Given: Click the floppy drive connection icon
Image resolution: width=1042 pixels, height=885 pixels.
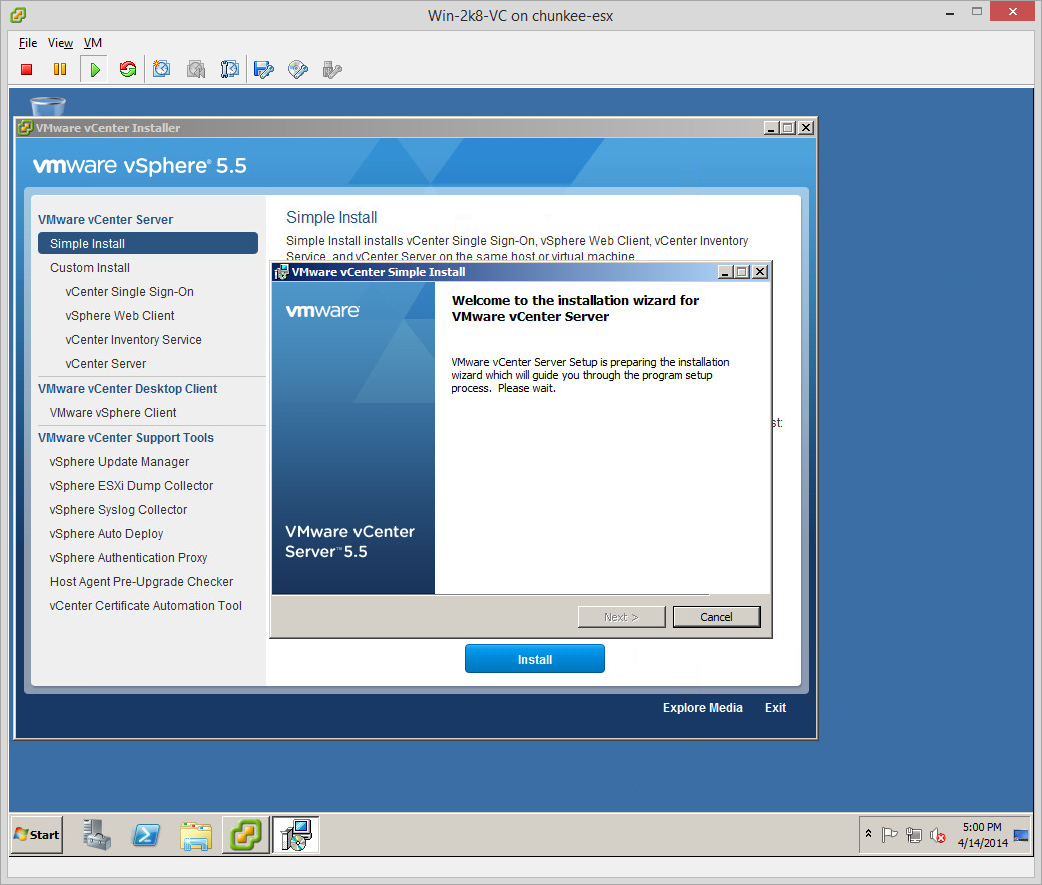Looking at the screenshot, I should (x=263, y=69).
